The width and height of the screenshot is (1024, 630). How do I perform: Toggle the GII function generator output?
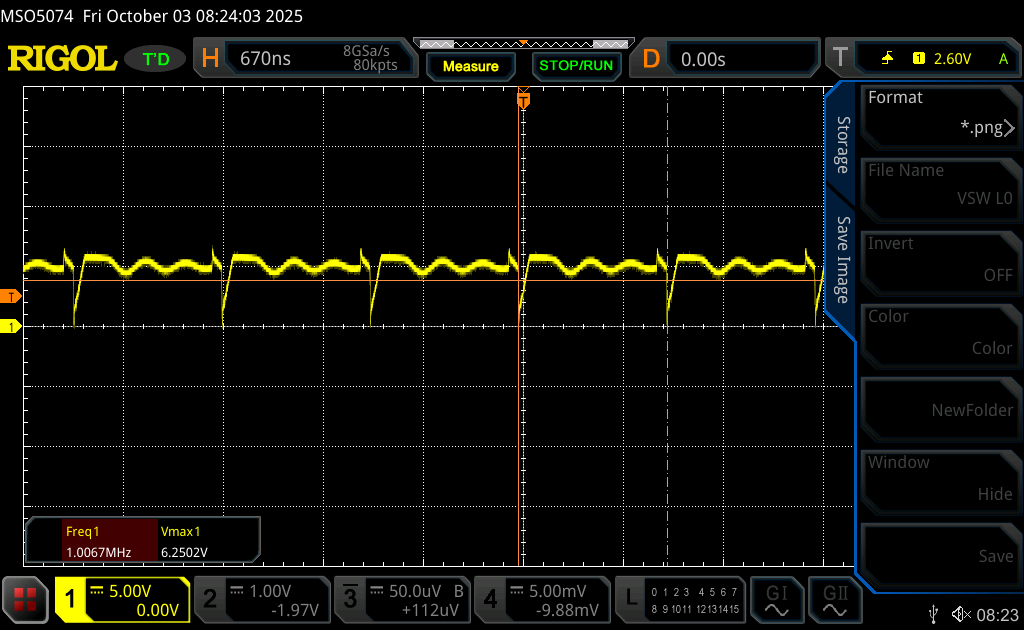pos(835,600)
